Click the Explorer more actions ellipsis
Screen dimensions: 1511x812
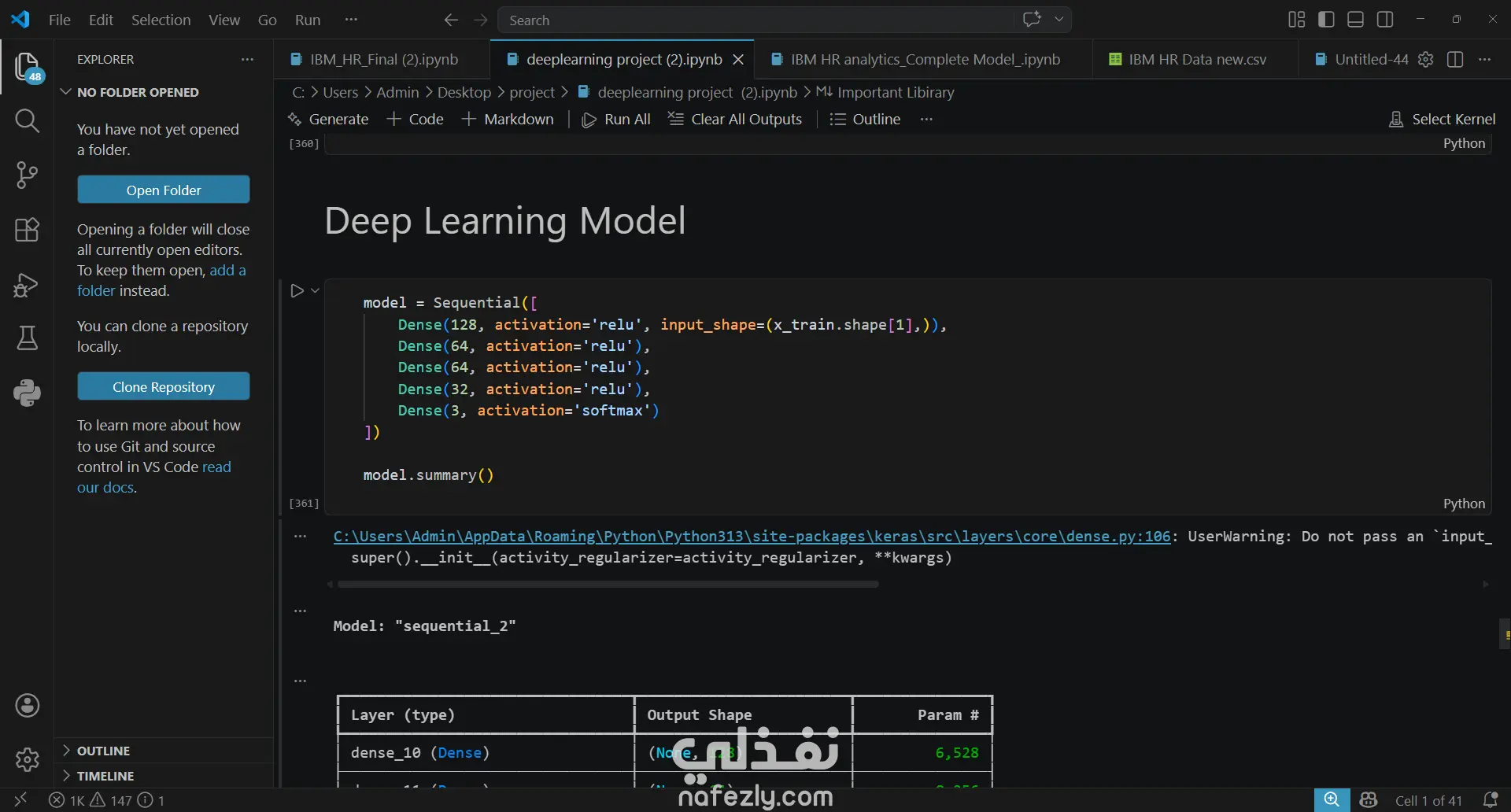pos(247,59)
